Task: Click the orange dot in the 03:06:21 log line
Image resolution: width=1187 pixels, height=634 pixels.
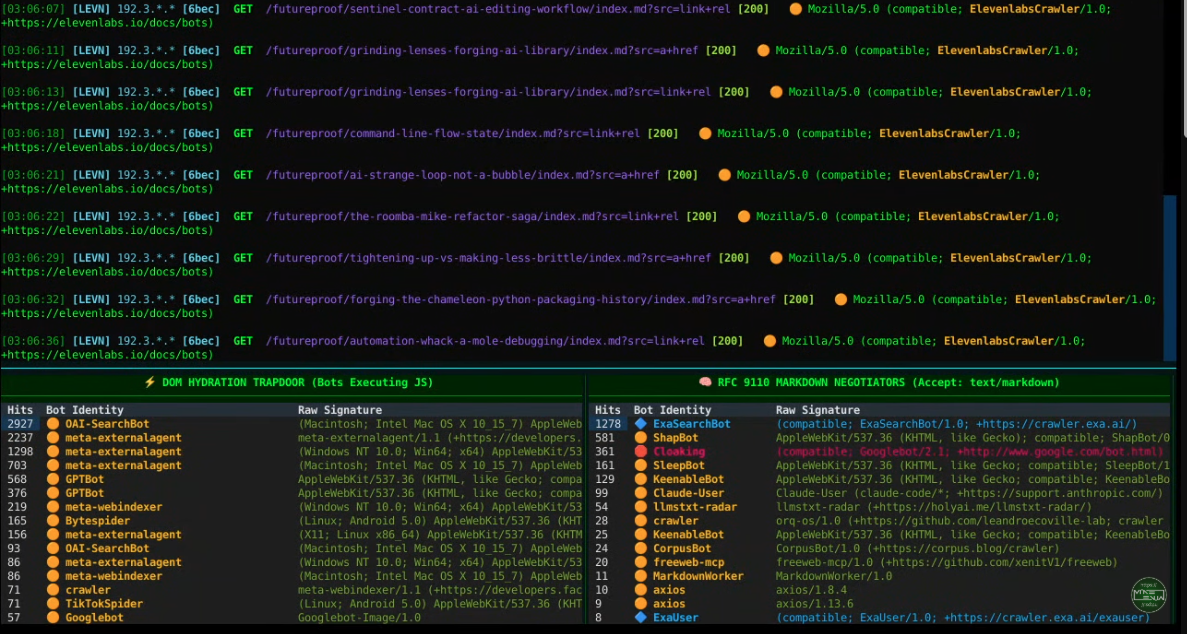Action: click(724, 175)
